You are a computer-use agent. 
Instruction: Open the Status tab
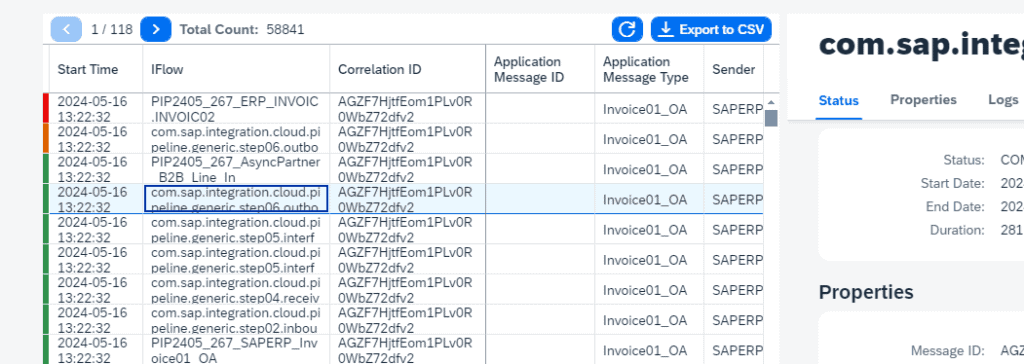tap(839, 101)
